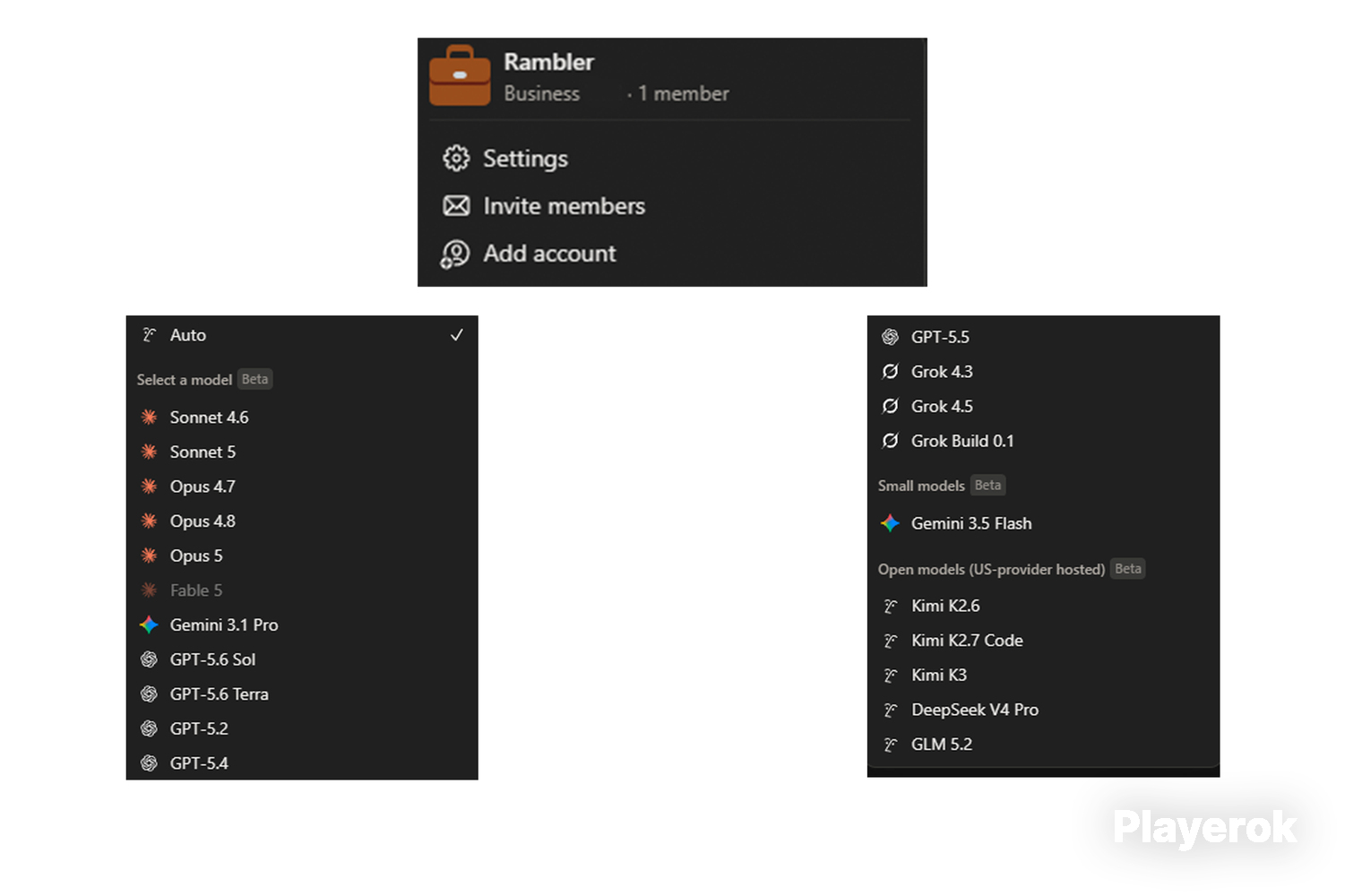Select Gemini 3.5 Flash small model
The image size is (1345, 896).
pos(1043,523)
